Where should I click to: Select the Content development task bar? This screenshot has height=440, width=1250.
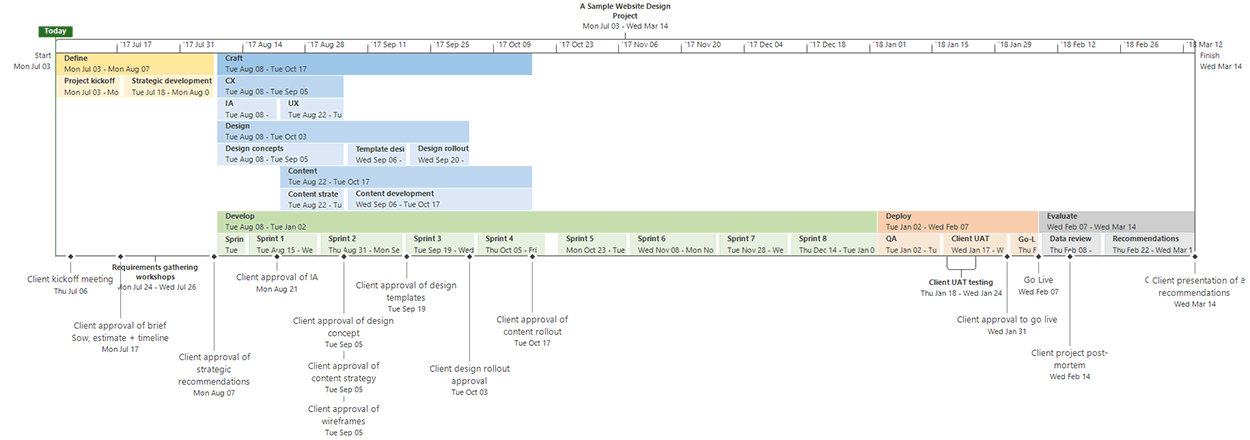(x=440, y=199)
